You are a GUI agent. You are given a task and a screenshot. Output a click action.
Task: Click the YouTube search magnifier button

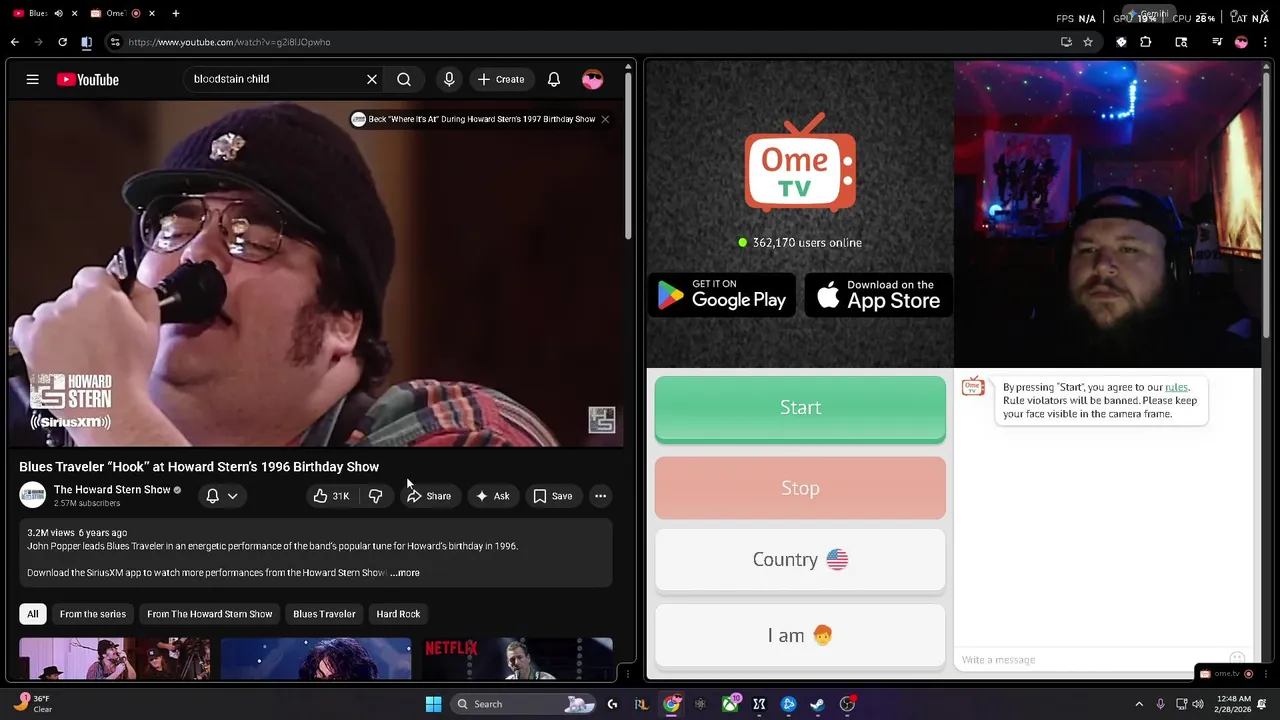(x=404, y=79)
